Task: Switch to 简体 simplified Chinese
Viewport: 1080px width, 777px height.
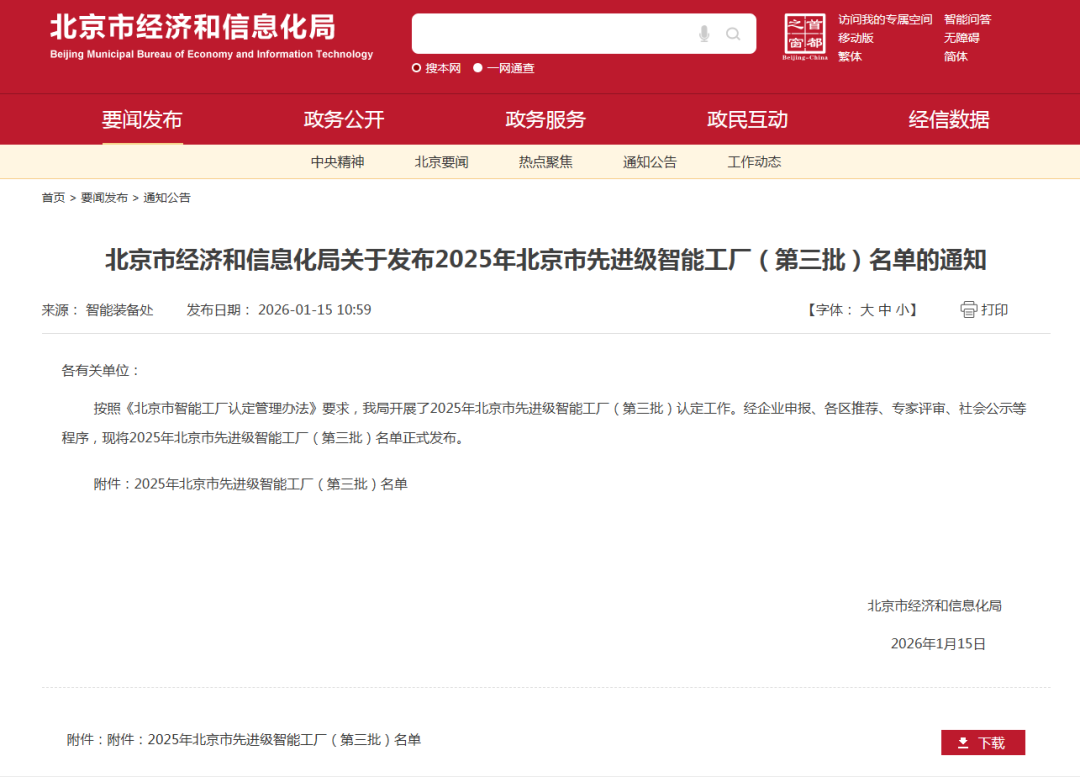Action: pos(955,56)
